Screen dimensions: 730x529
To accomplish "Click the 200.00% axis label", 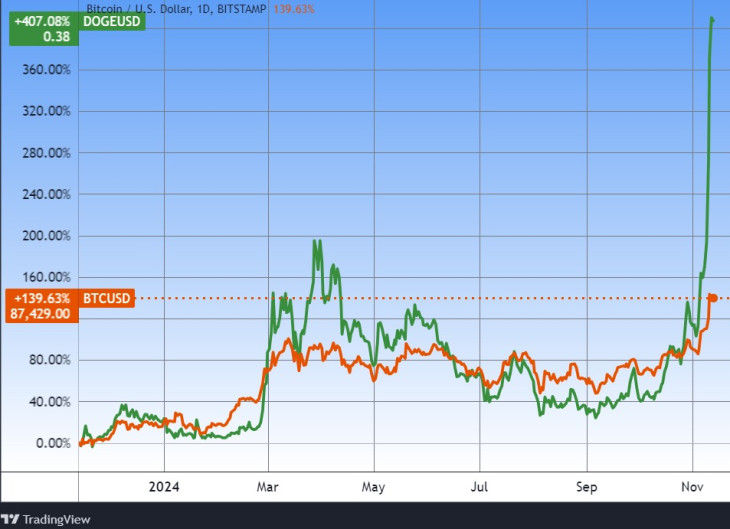I will pos(47,236).
